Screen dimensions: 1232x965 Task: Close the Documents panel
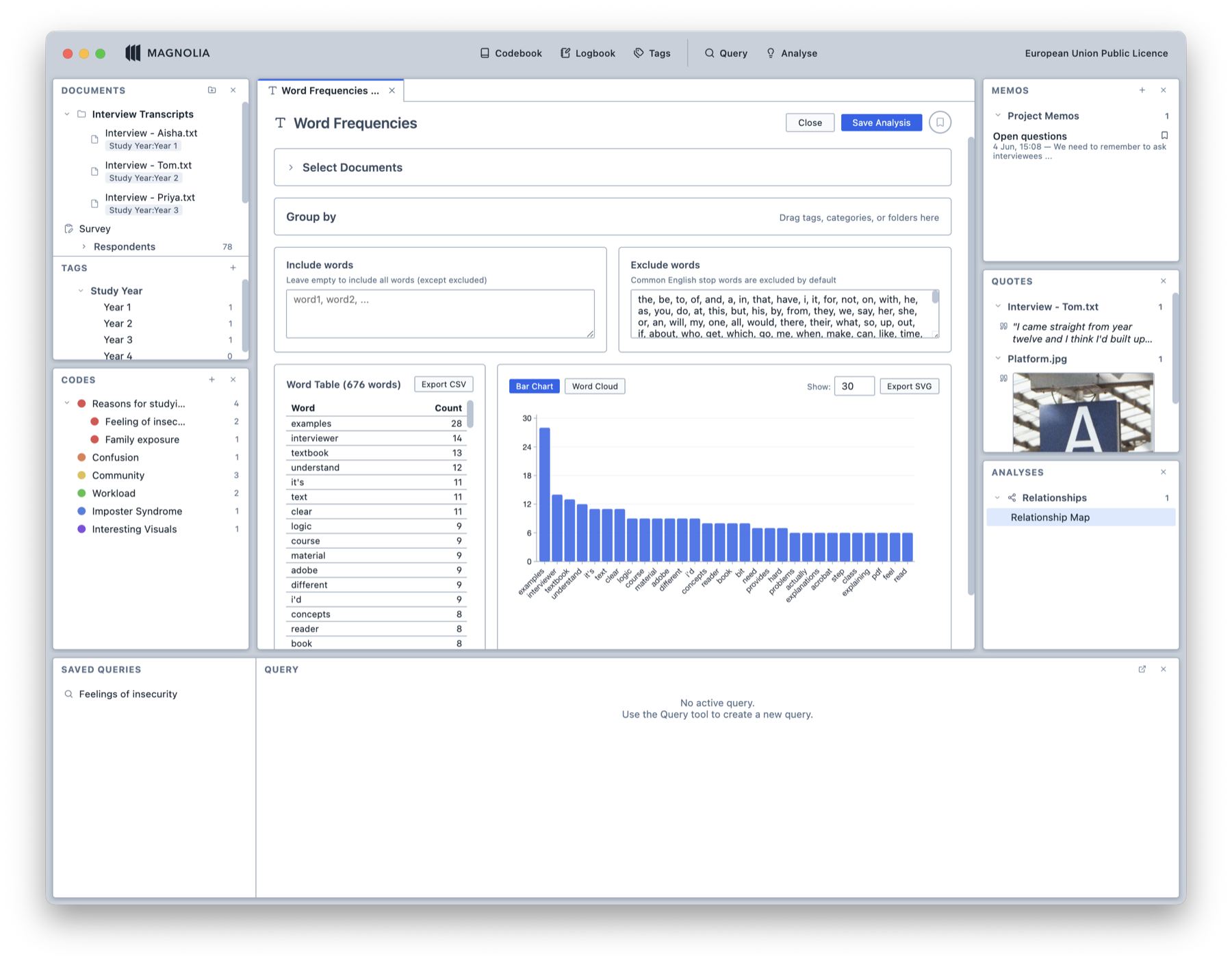[x=233, y=90]
